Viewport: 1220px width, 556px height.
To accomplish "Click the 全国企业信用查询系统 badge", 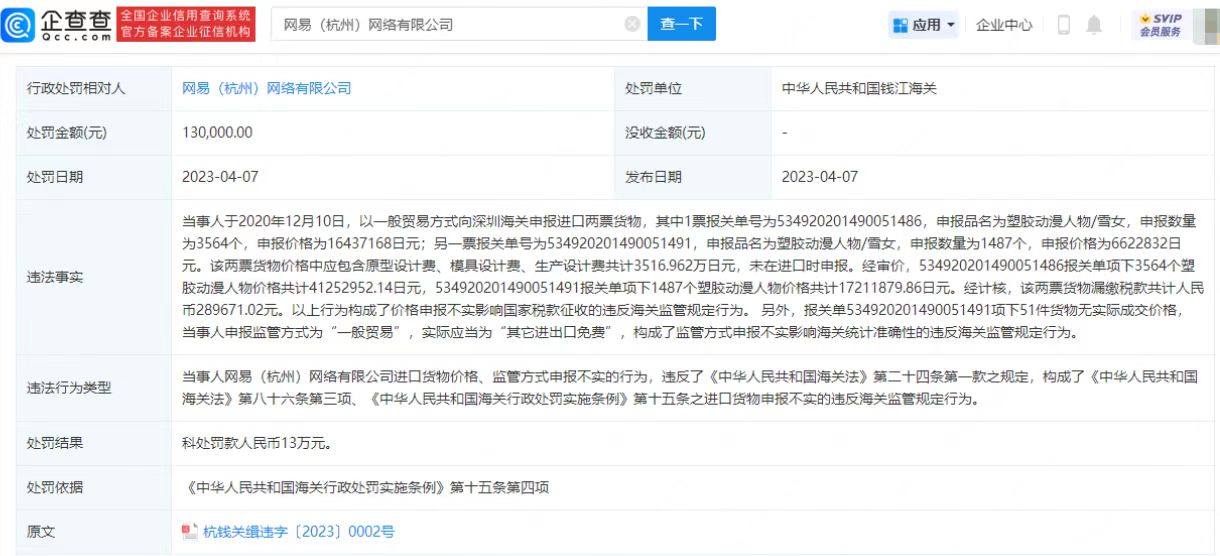I will [x=186, y=24].
